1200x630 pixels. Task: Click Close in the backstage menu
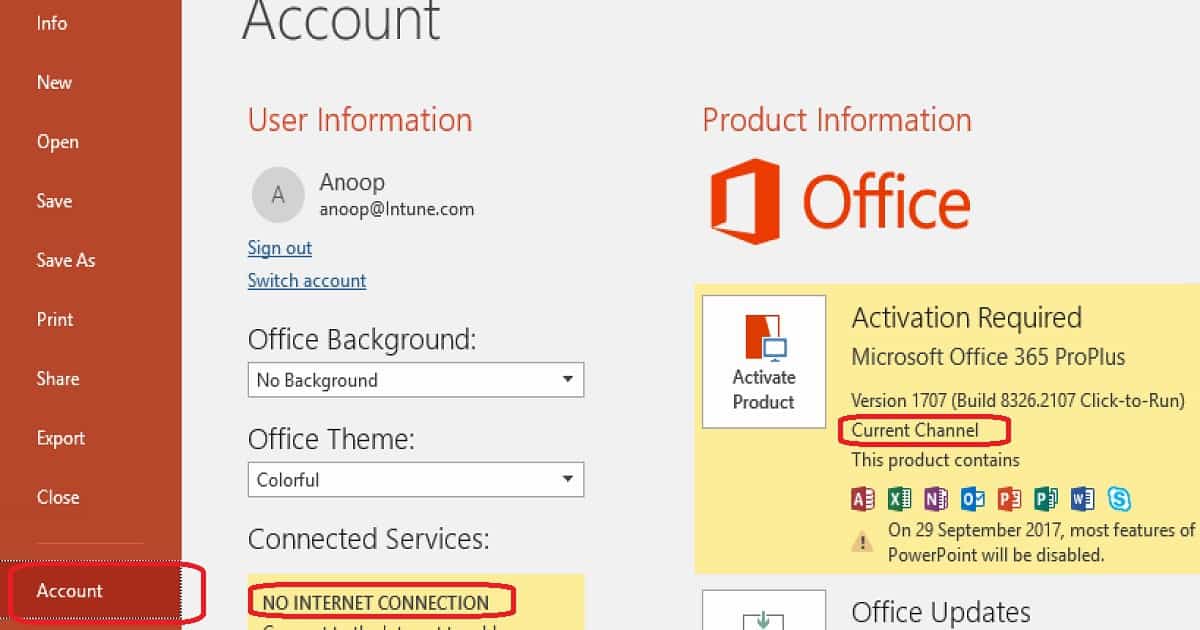58,497
